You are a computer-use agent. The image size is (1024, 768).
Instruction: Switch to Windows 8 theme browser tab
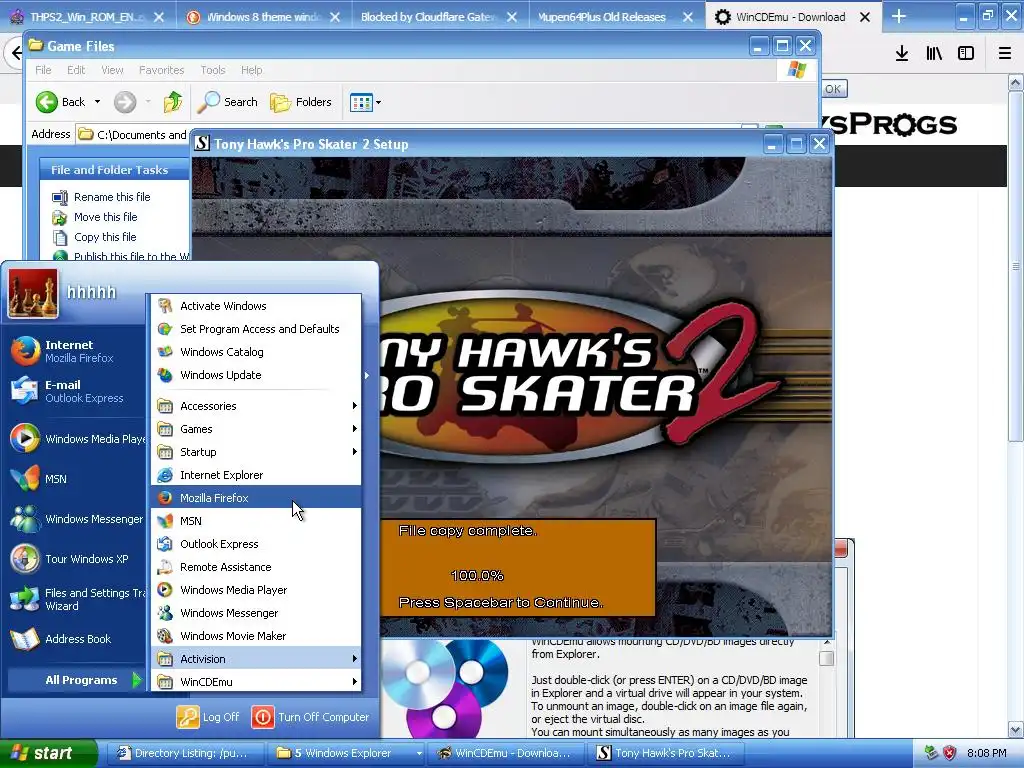point(263,17)
